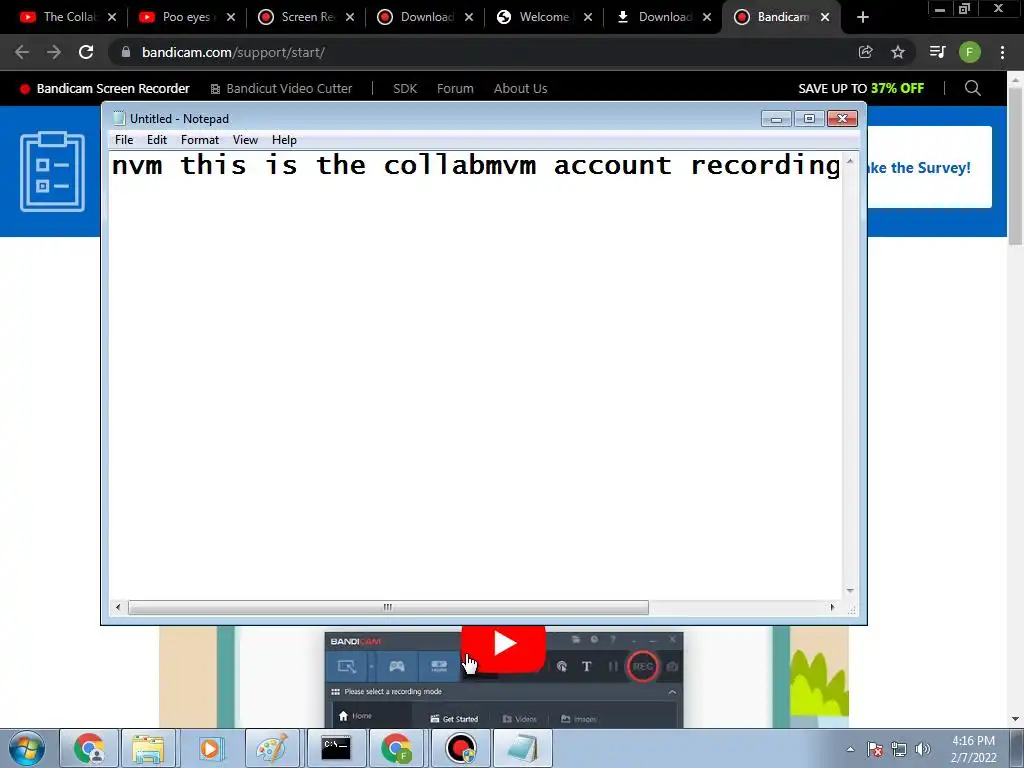Open the Forum link
This screenshot has height=768, width=1024.
pos(455,88)
